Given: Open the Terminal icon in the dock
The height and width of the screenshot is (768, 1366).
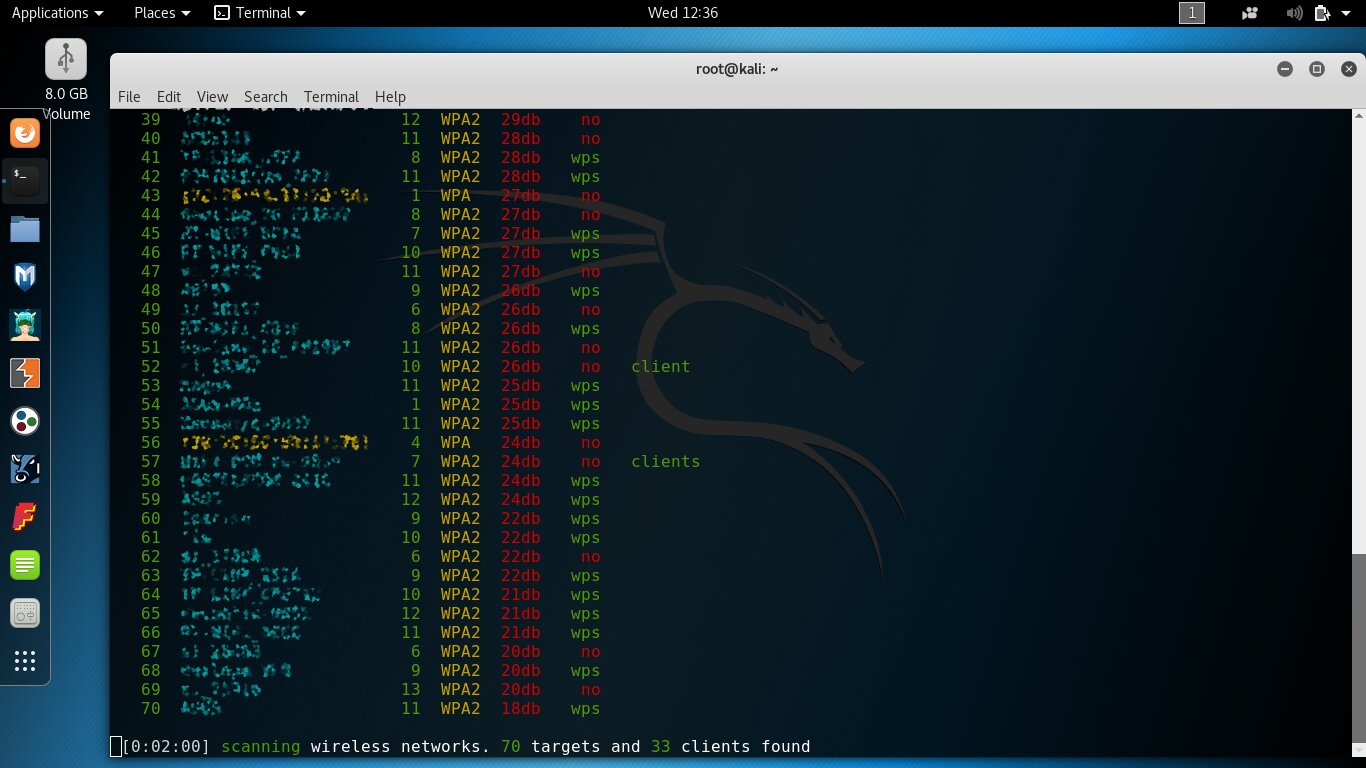Looking at the screenshot, I should point(25,180).
